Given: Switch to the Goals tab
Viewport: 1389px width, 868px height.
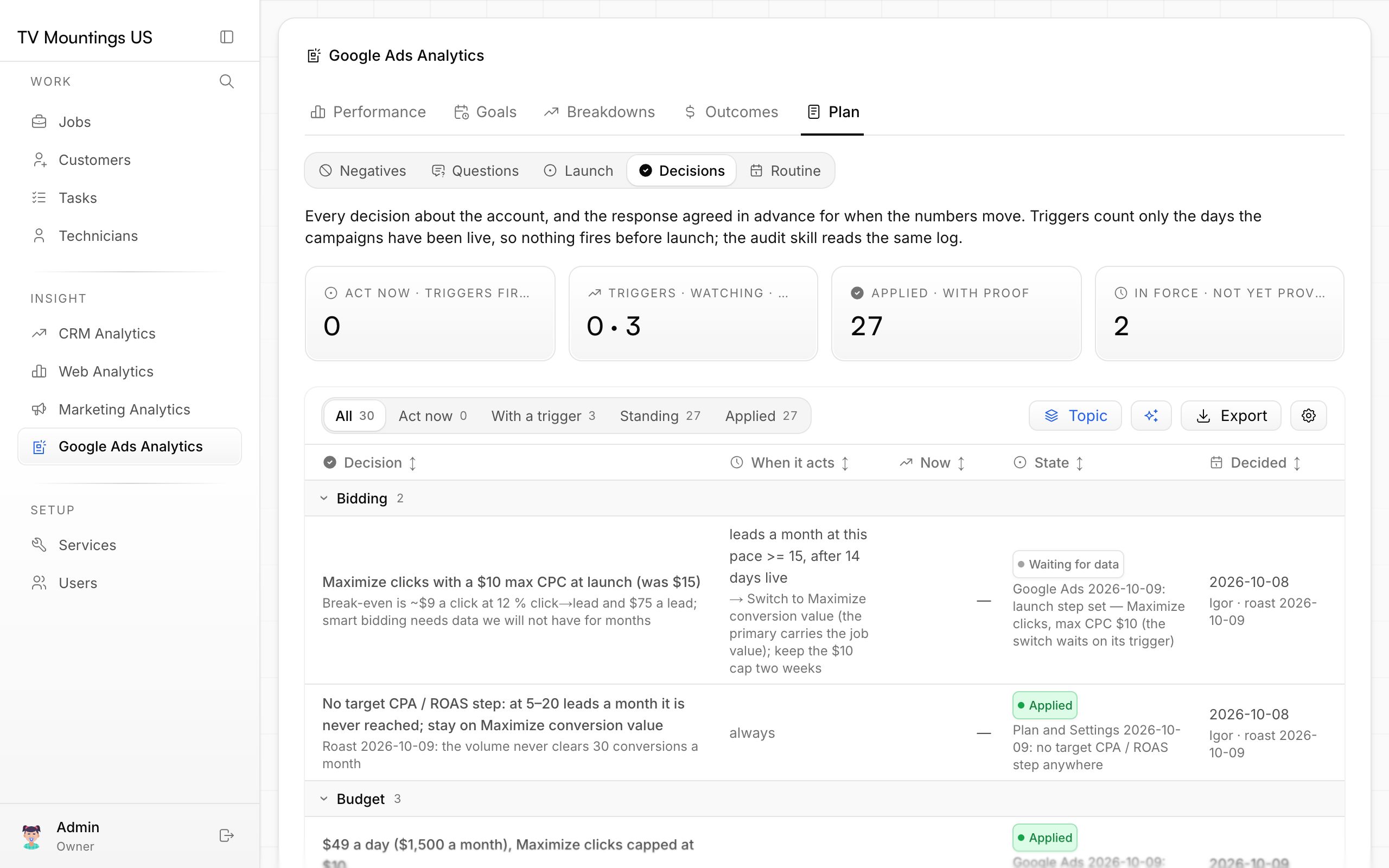Looking at the screenshot, I should (x=485, y=112).
